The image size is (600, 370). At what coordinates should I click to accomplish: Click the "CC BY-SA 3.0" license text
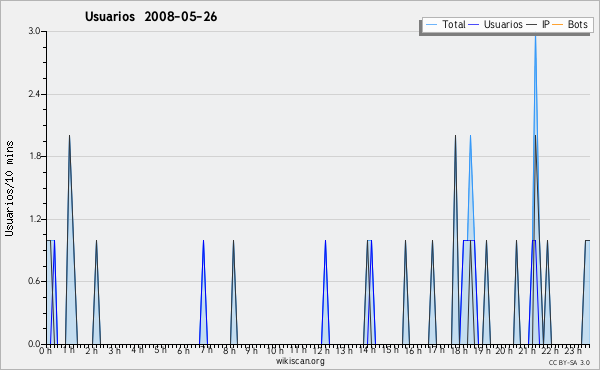click(x=569, y=362)
